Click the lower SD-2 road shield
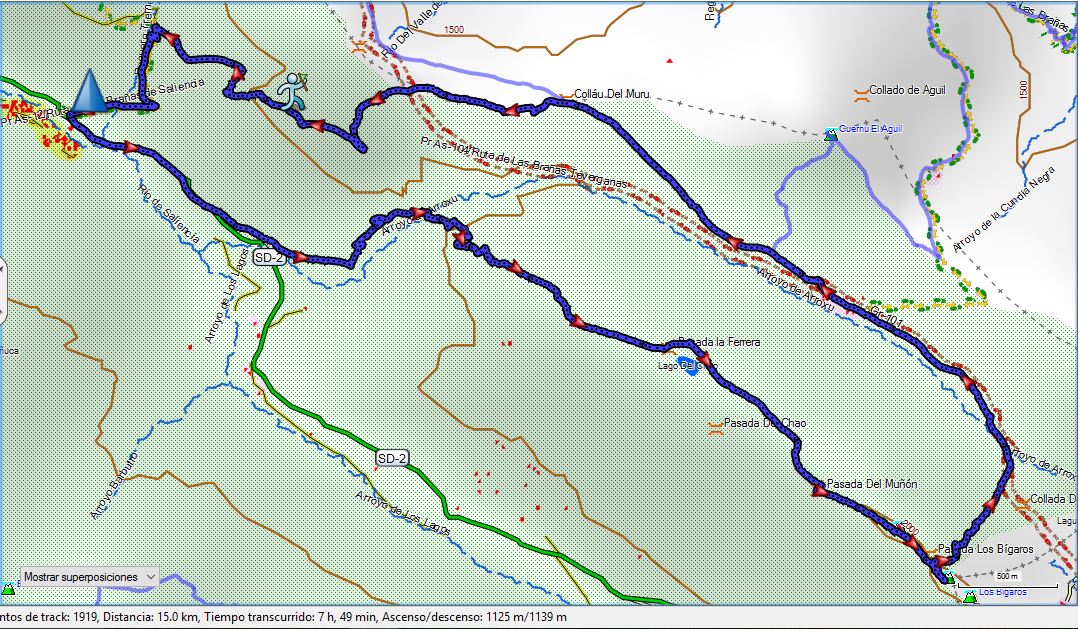Image resolution: width=1078 pixels, height=629 pixels. pos(392,458)
